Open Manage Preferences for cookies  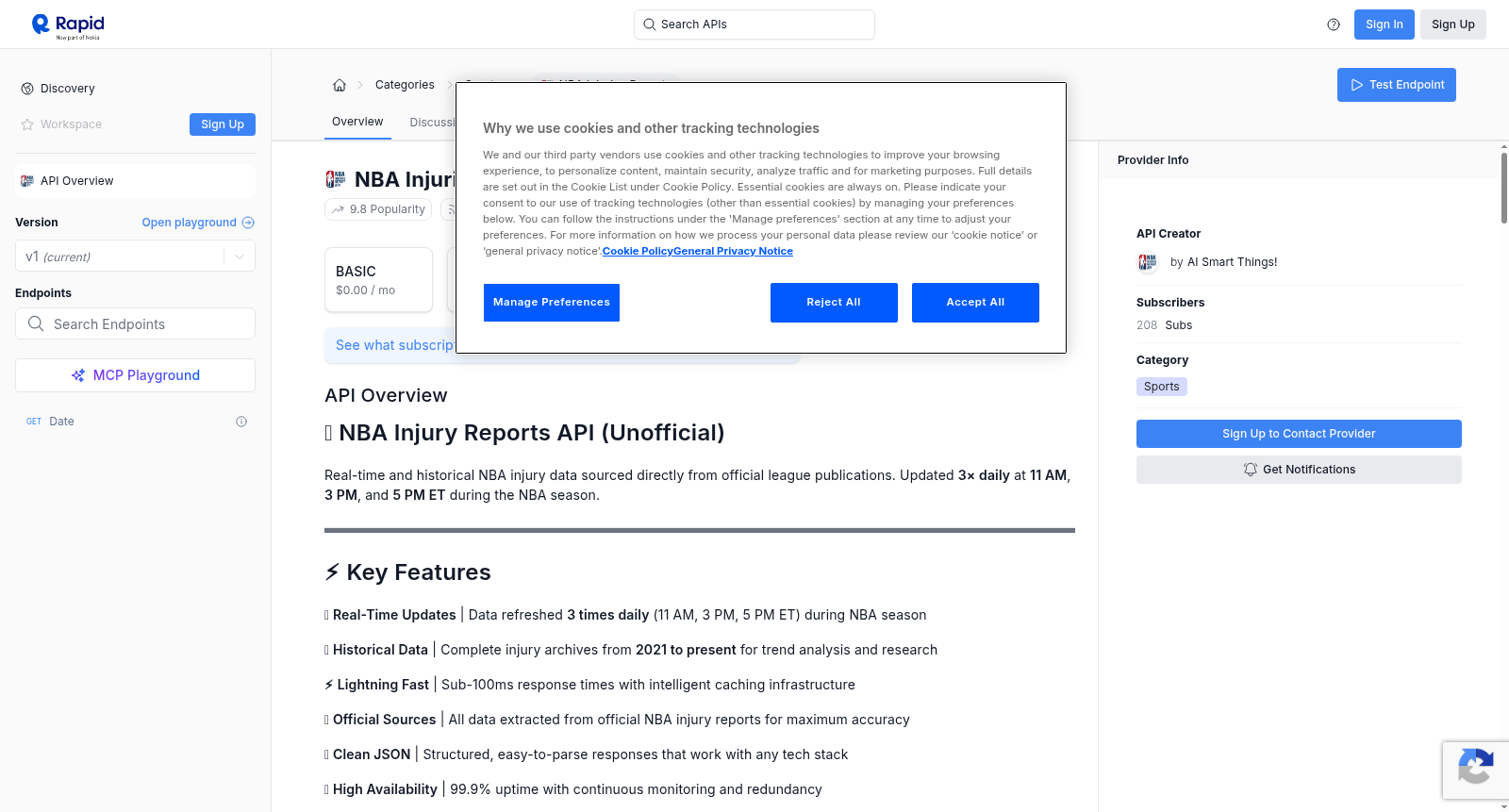[552, 303]
